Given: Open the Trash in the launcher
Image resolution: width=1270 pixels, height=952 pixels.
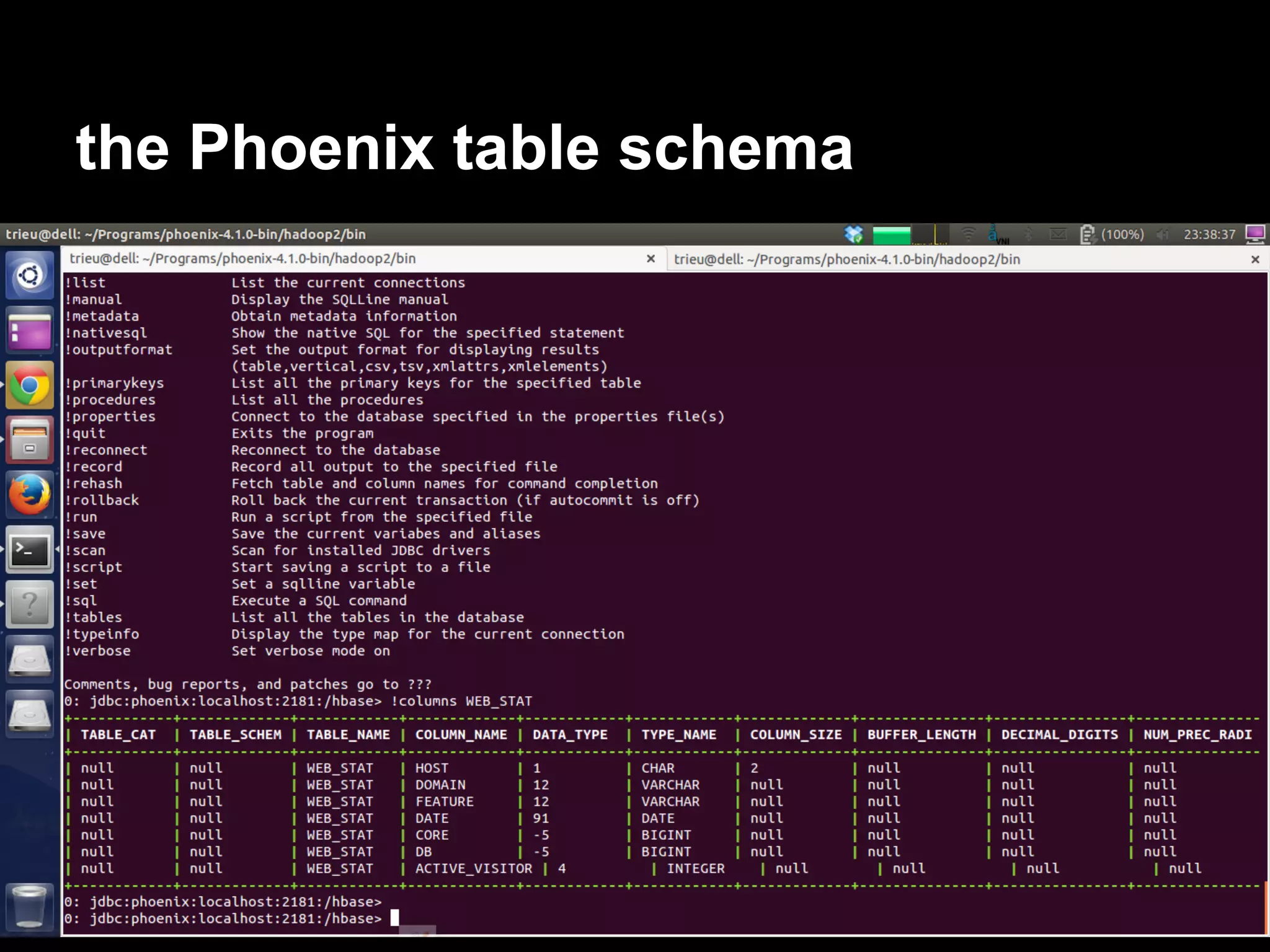Looking at the screenshot, I should [x=29, y=907].
